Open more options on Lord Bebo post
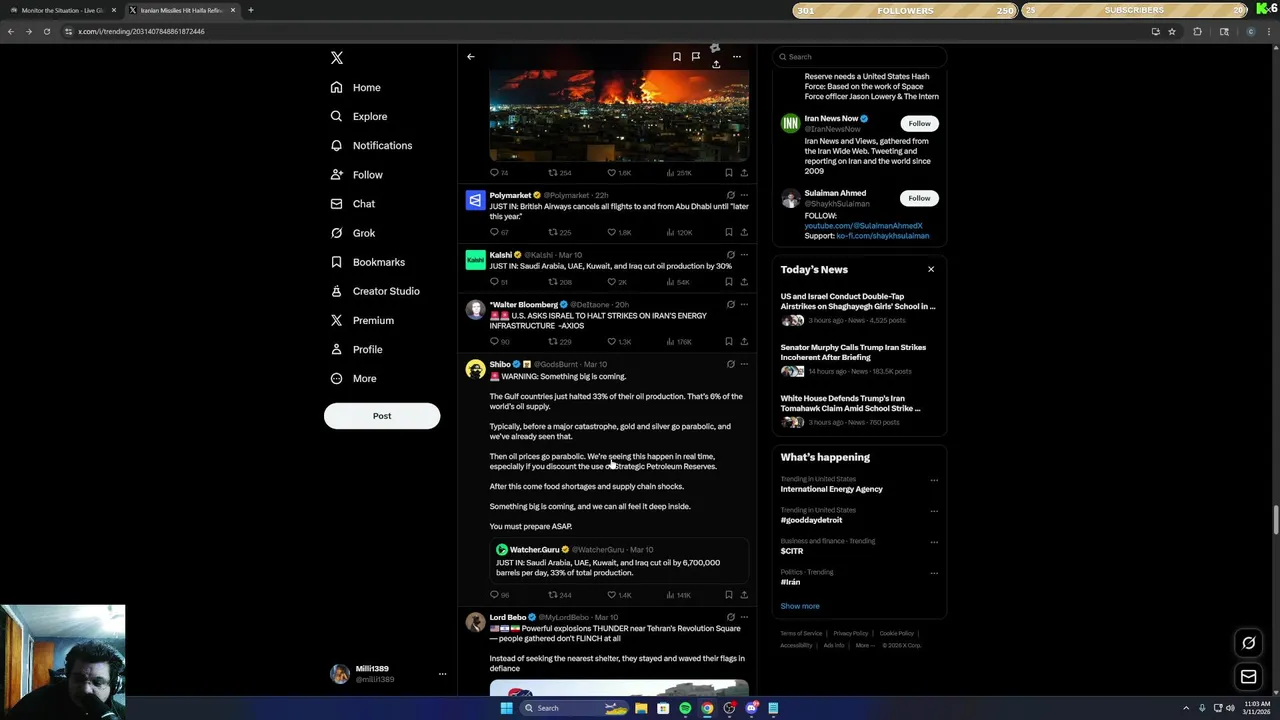 [744, 617]
